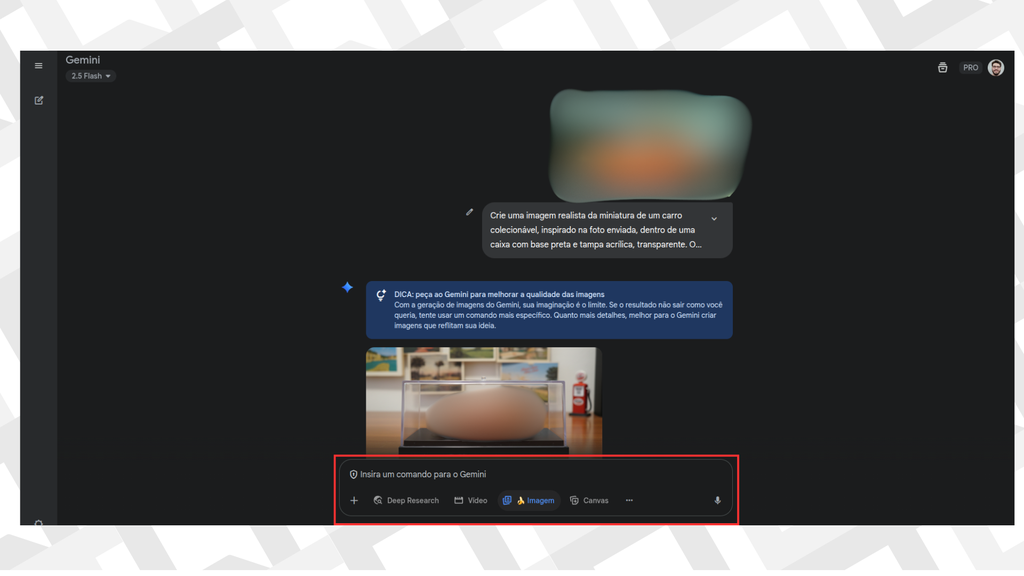Screen dimensions: 1024x576
Task: Disable the active Imagem tool
Action: coord(528,500)
